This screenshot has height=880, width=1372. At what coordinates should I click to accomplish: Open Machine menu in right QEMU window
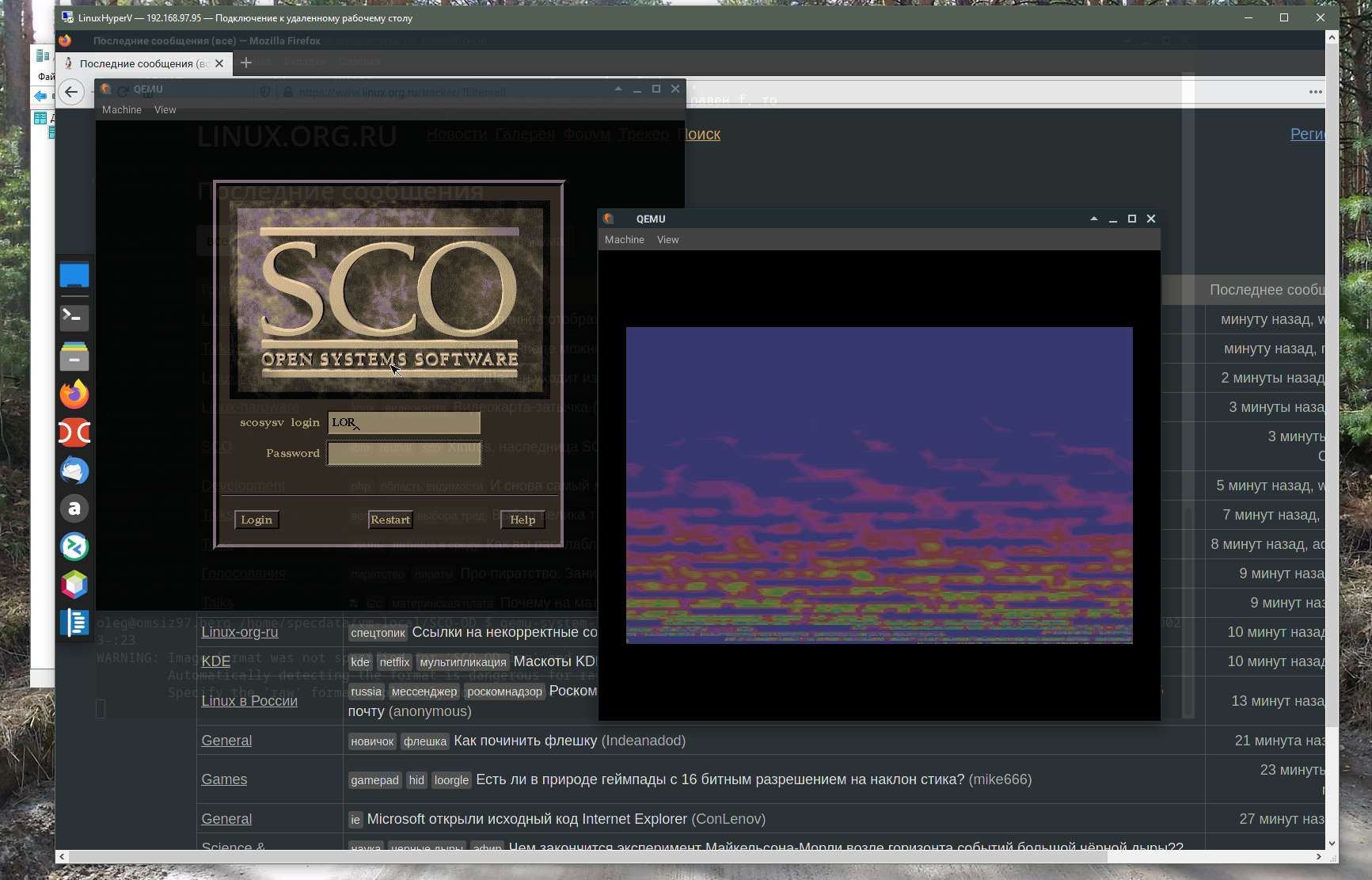(625, 240)
